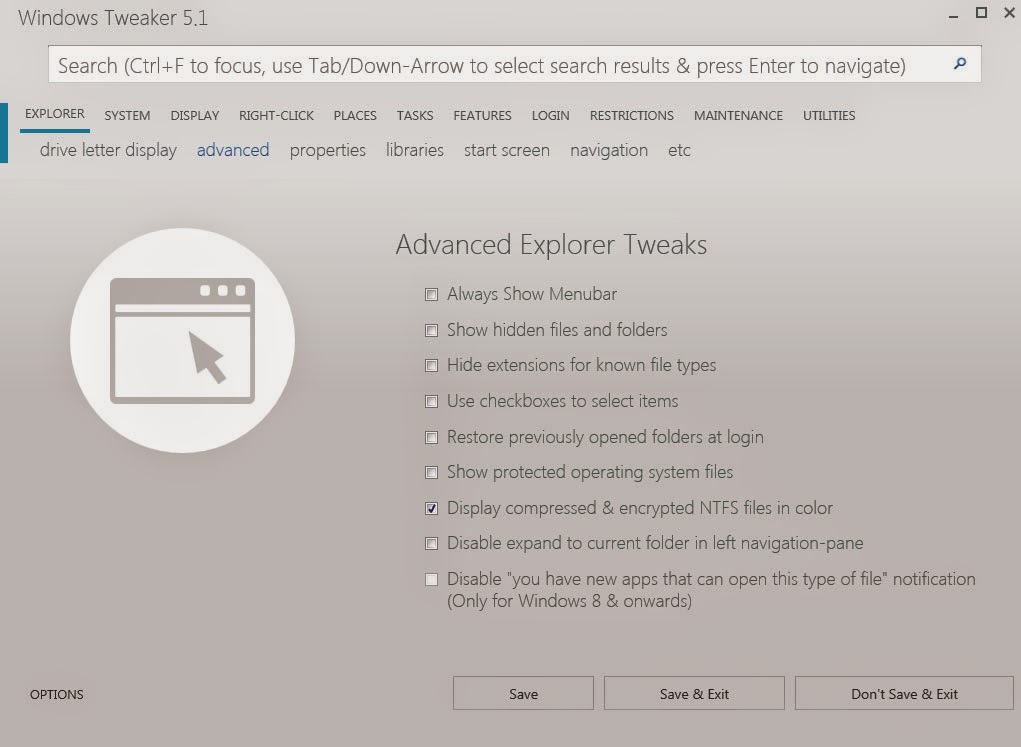Click Save & Exit
The width and height of the screenshot is (1021, 747).
click(694, 693)
